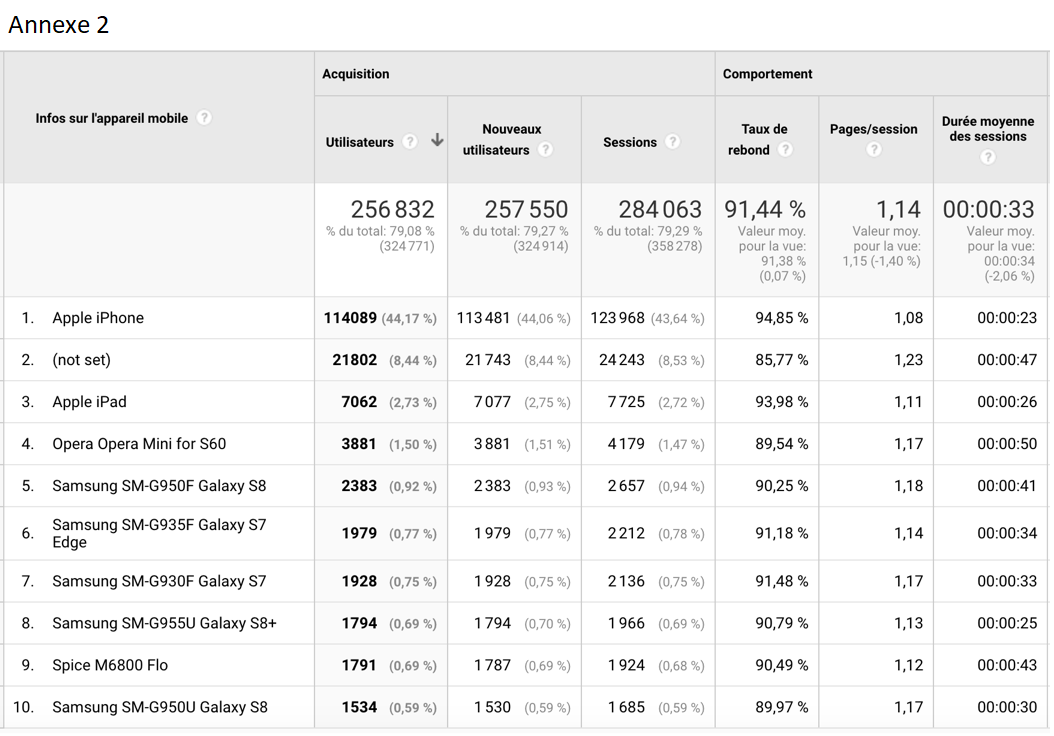Click help icon next to Utilisateurs header
Screen dimensions: 1054x736
410,142
